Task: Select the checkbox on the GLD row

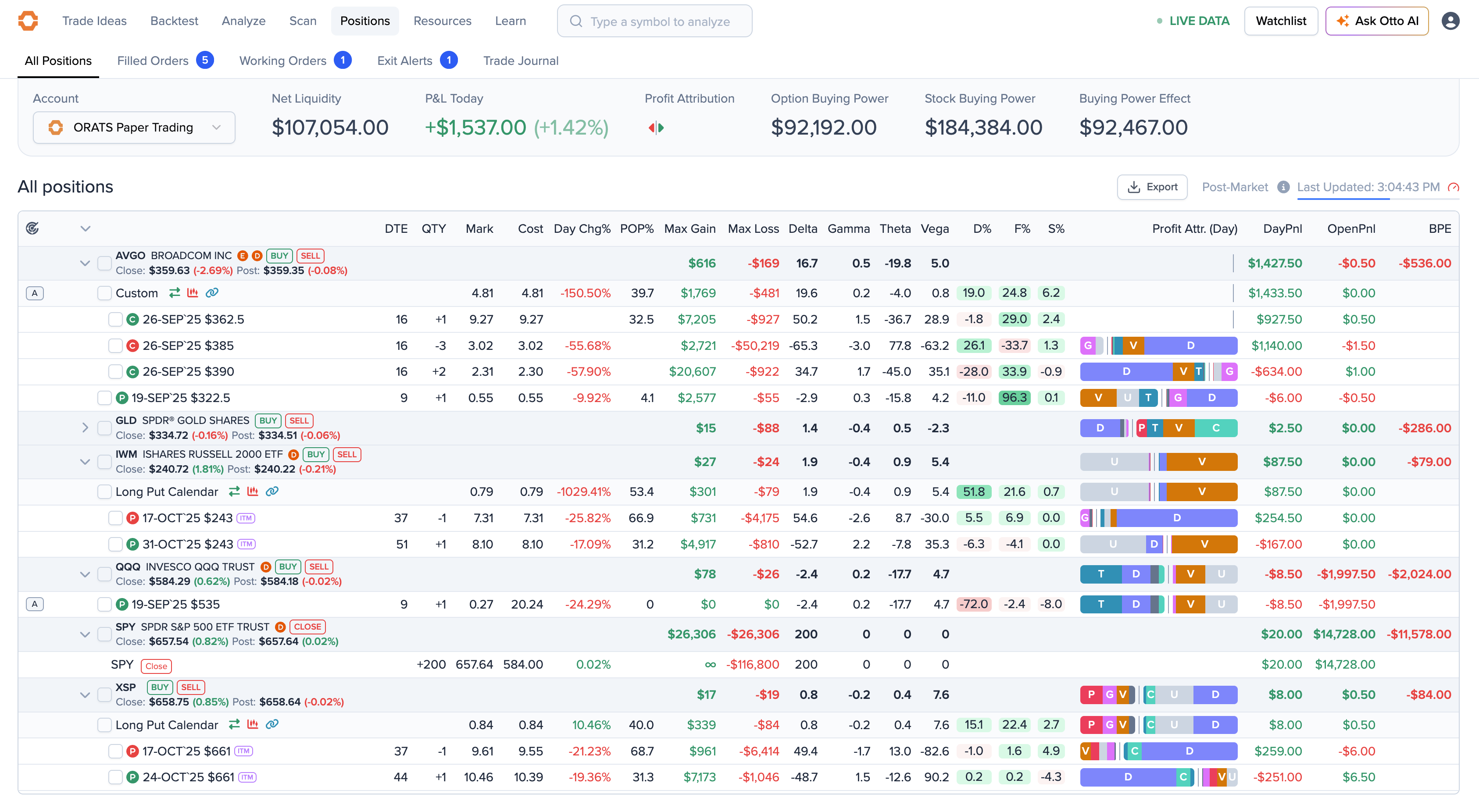Action: coord(104,427)
